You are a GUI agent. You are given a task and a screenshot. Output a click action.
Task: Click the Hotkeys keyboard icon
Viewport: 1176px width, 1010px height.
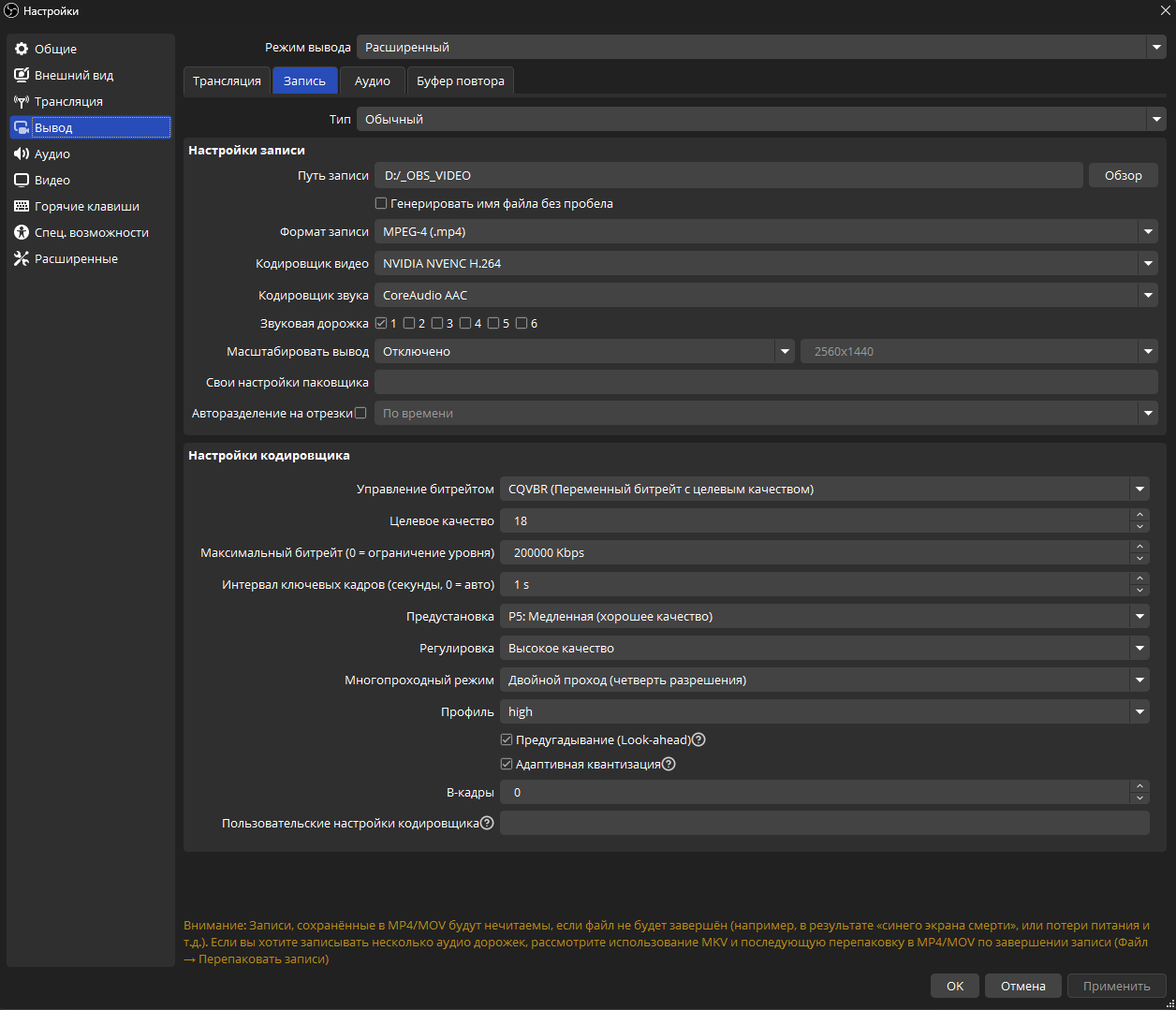point(22,206)
